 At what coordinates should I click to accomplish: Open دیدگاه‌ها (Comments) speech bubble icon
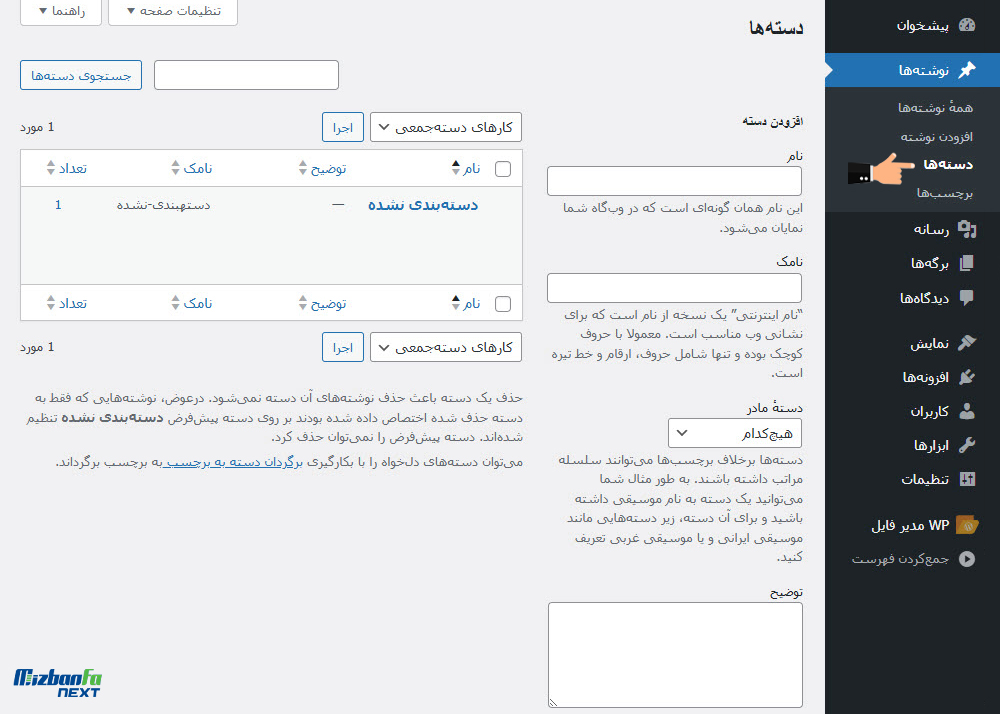click(966, 297)
